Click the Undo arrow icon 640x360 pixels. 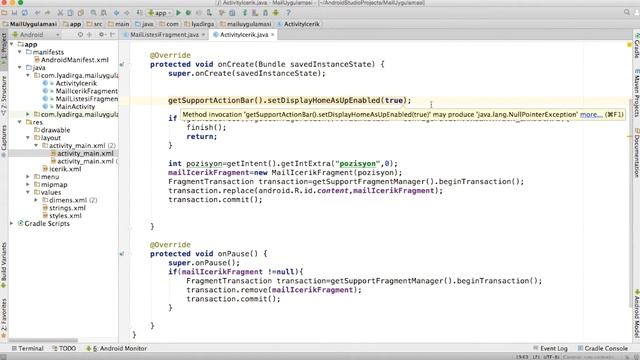point(38,13)
